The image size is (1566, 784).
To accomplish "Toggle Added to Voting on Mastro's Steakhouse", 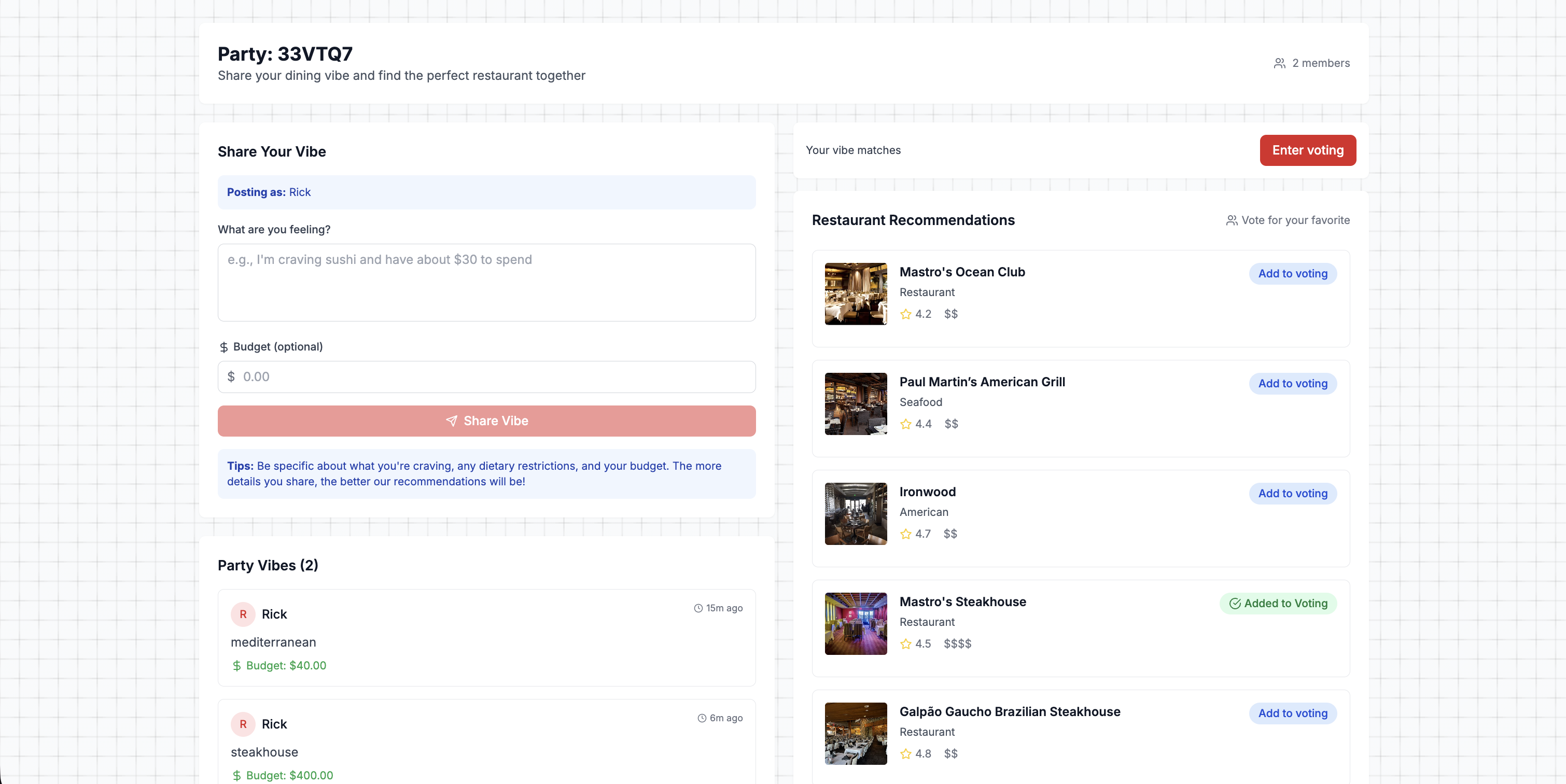I will tap(1278, 604).
